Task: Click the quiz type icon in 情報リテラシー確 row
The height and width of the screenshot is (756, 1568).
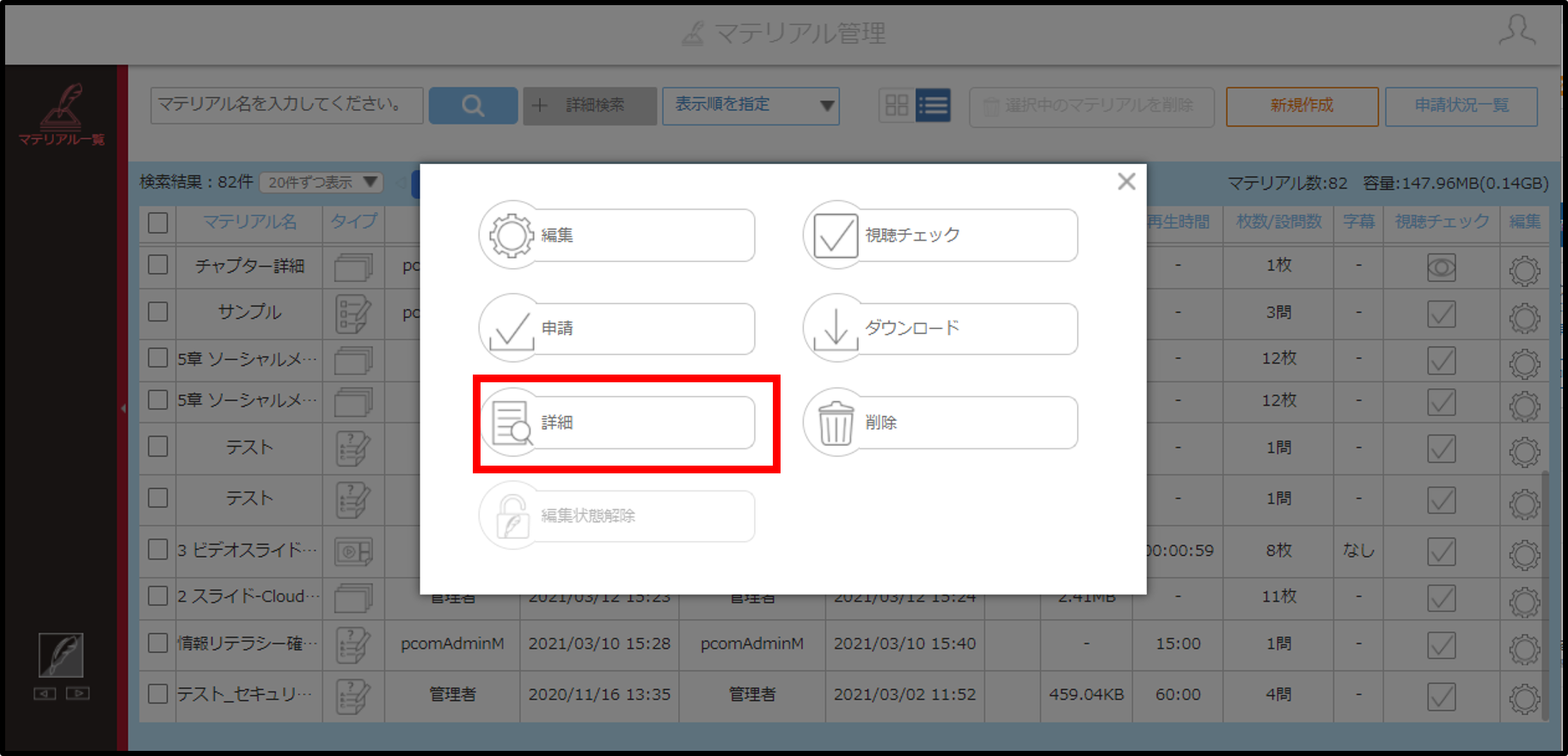Action: [353, 646]
